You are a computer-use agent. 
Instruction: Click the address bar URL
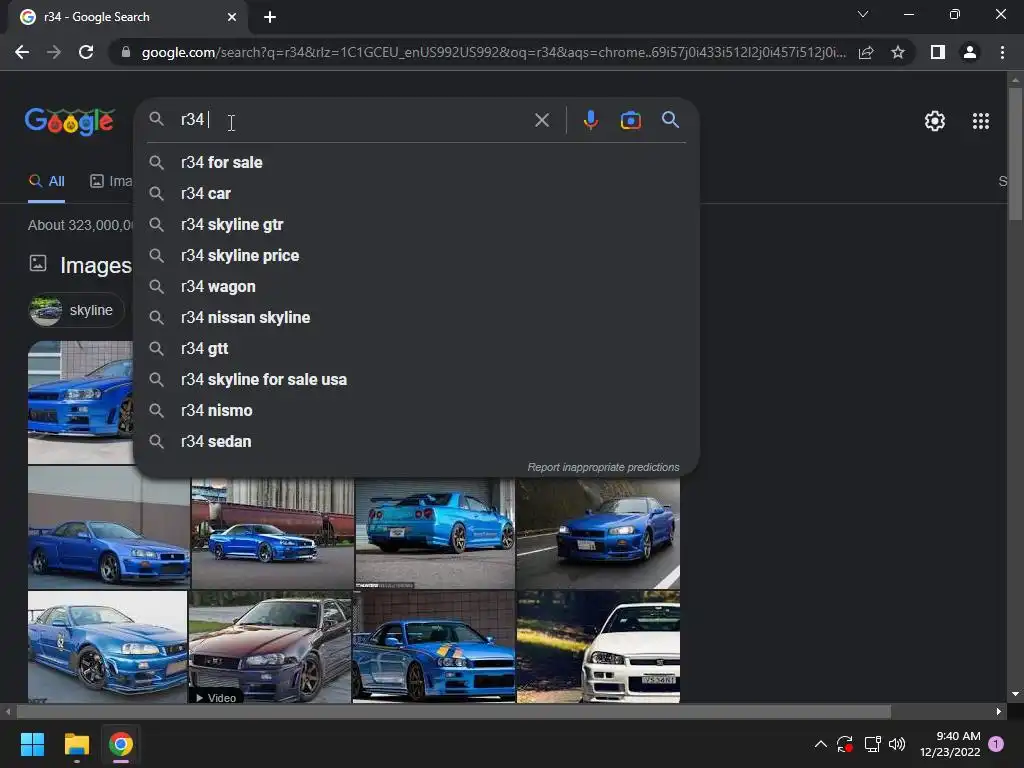493,52
